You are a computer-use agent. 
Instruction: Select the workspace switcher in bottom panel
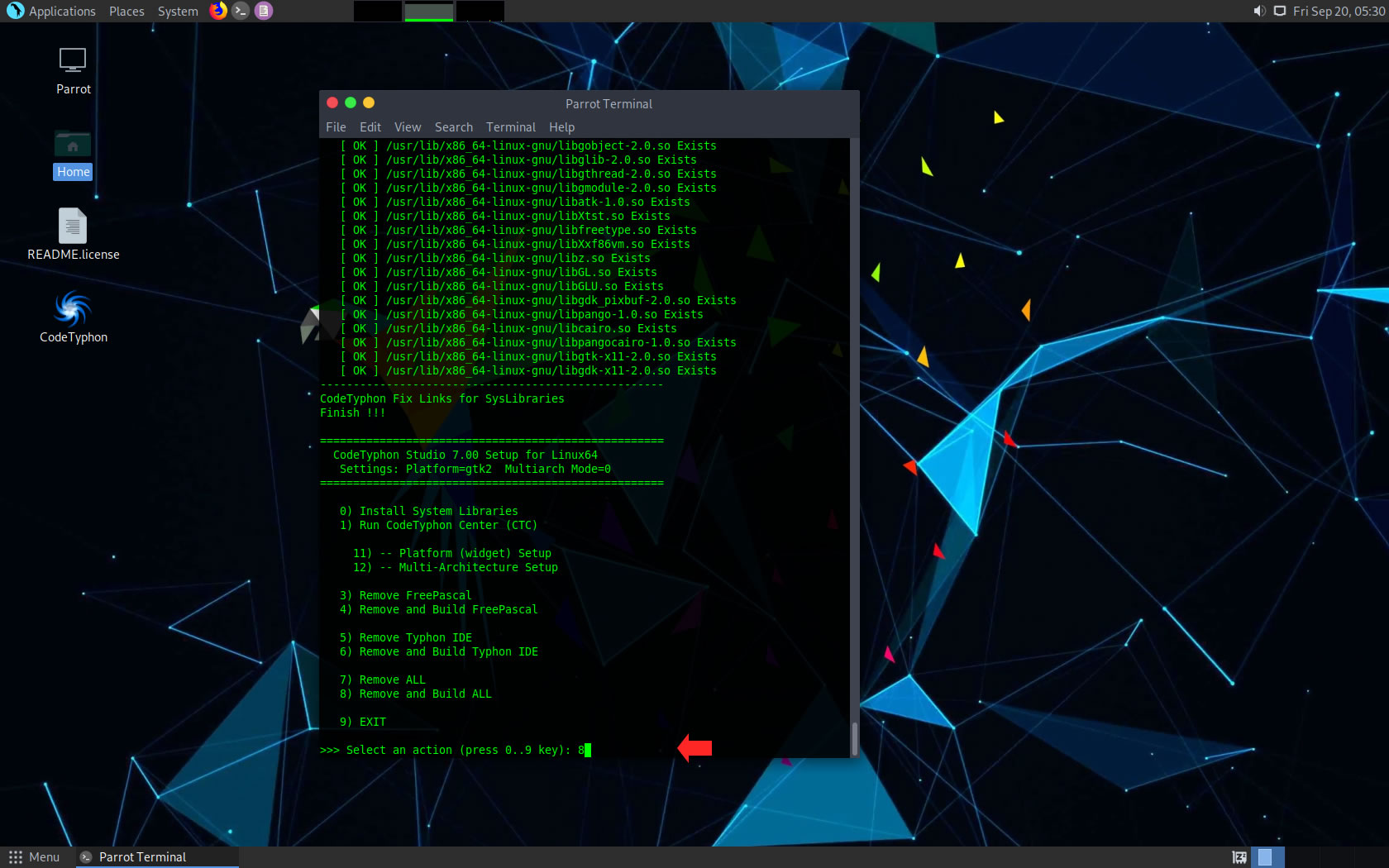pos(1268,857)
